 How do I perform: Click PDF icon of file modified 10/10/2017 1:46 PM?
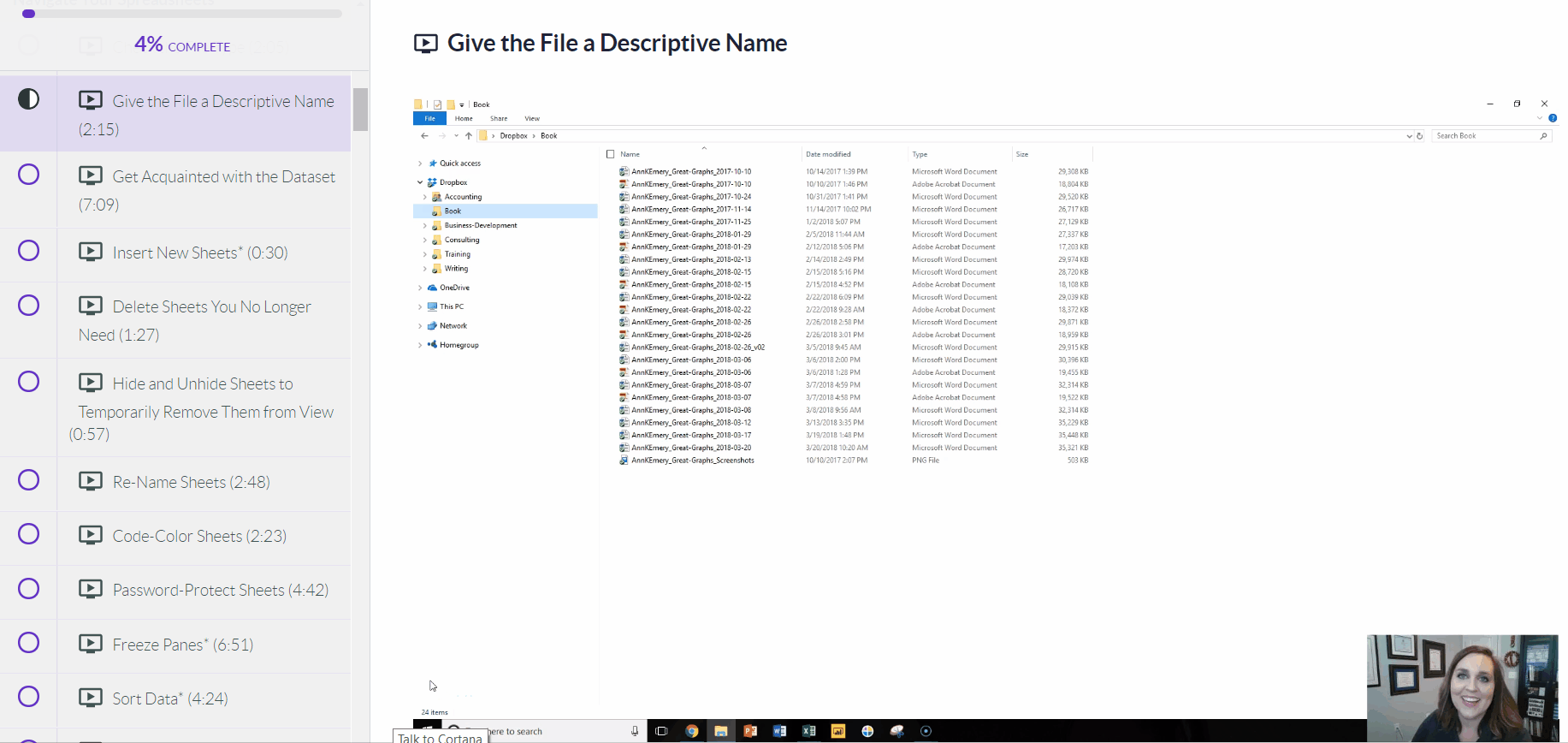coord(624,184)
